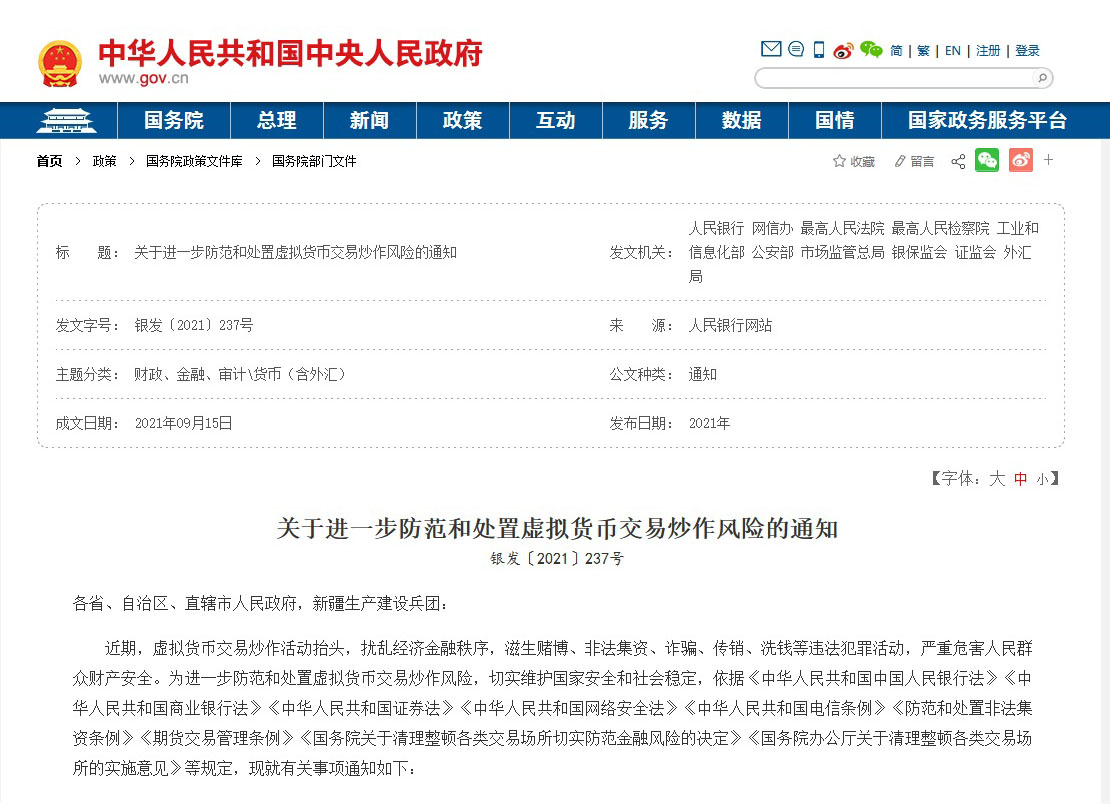The width and height of the screenshot is (1110, 804).
Task: Click the pencil 留言 message icon
Action: 900,161
